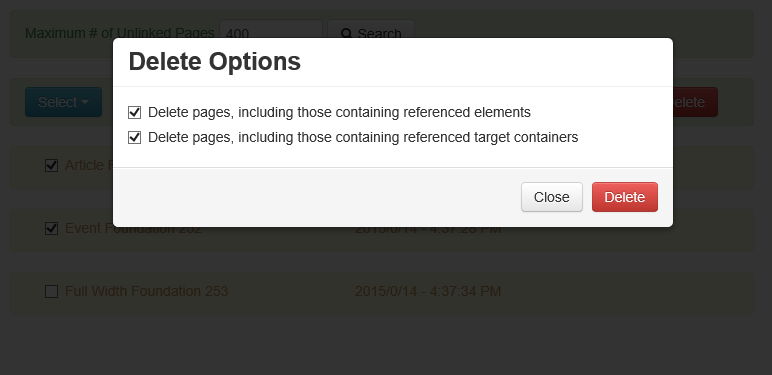The width and height of the screenshot is (772, 375).
Task: Close the Delete Options dialog
Action: 552,197
